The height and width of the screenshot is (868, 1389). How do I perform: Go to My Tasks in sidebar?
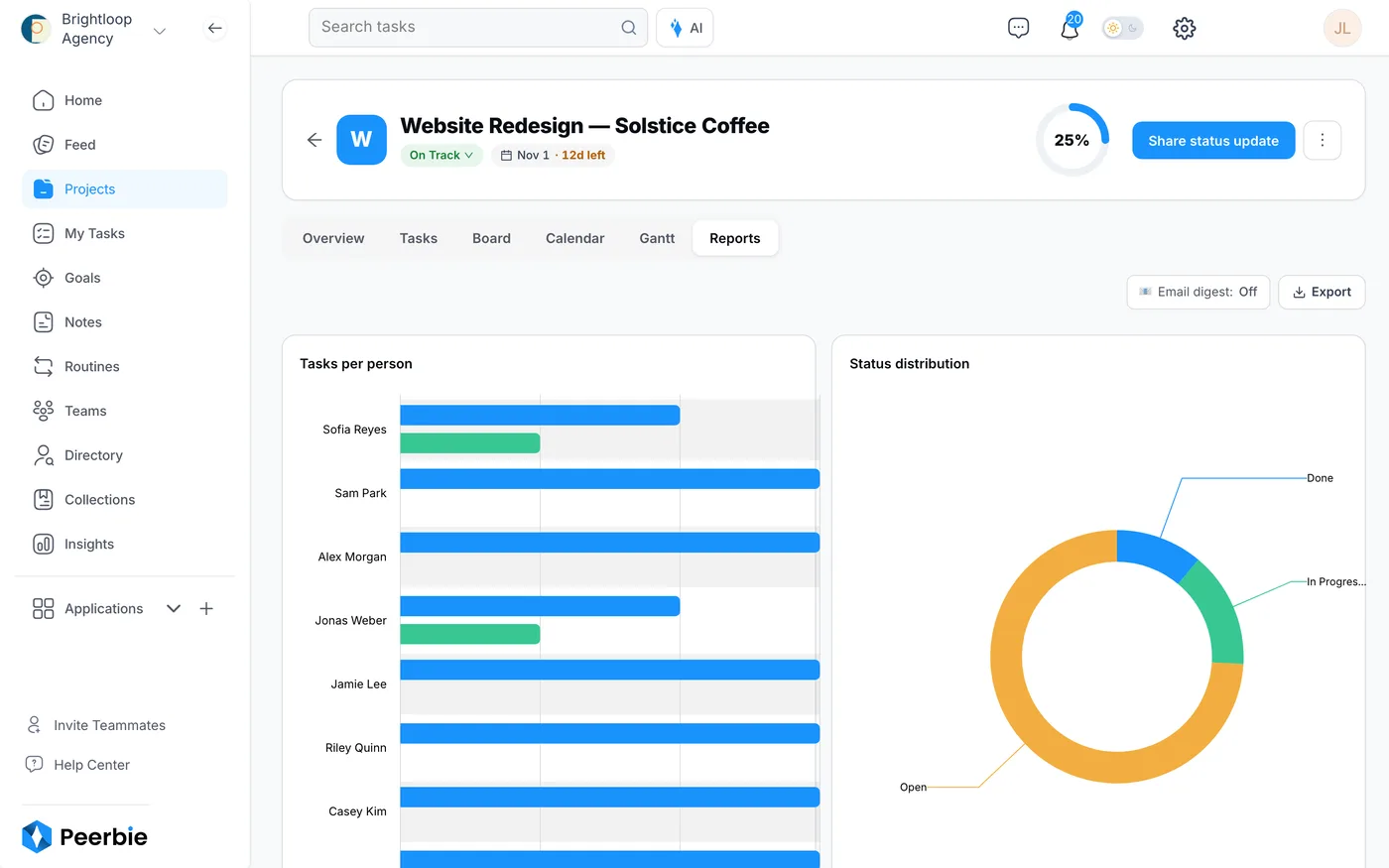pyautogui.click(x=124, y=233)
